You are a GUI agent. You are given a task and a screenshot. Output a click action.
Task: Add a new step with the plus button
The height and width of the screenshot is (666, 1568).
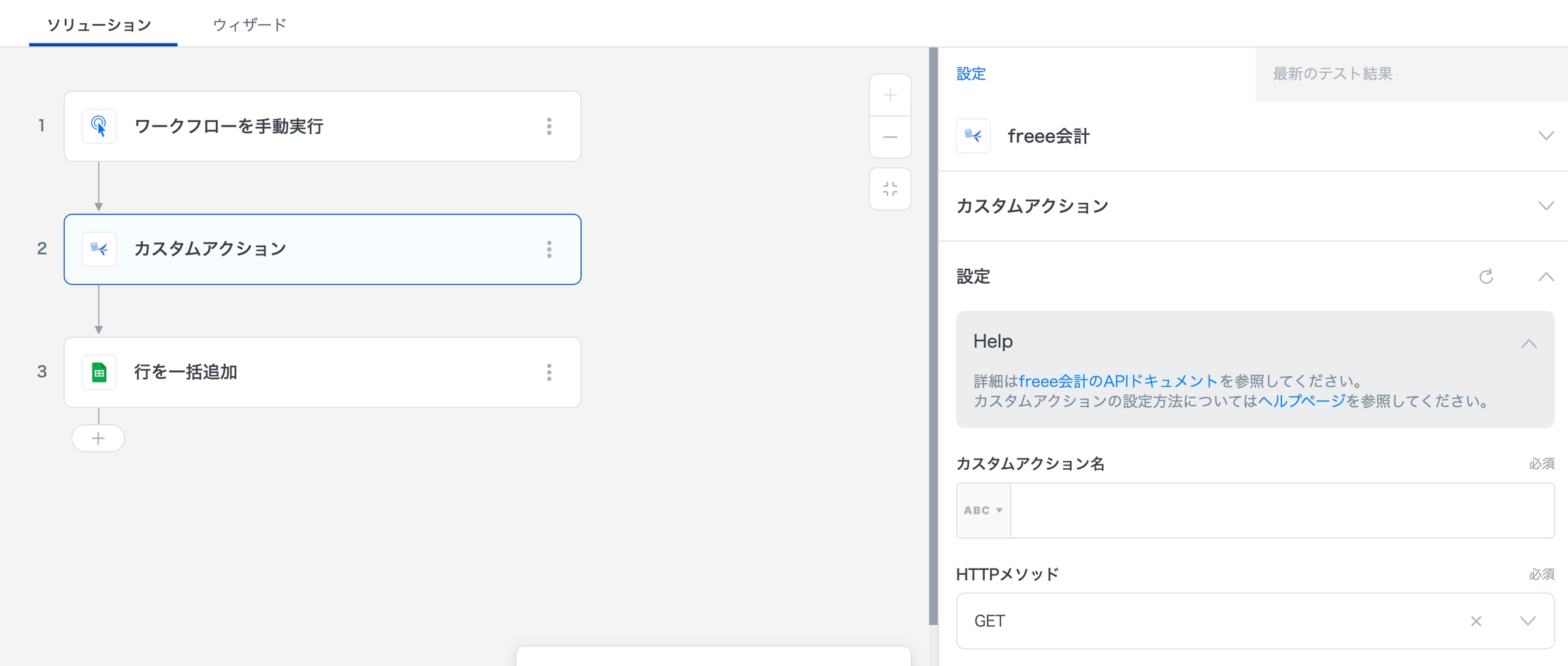tap(98, 438)
